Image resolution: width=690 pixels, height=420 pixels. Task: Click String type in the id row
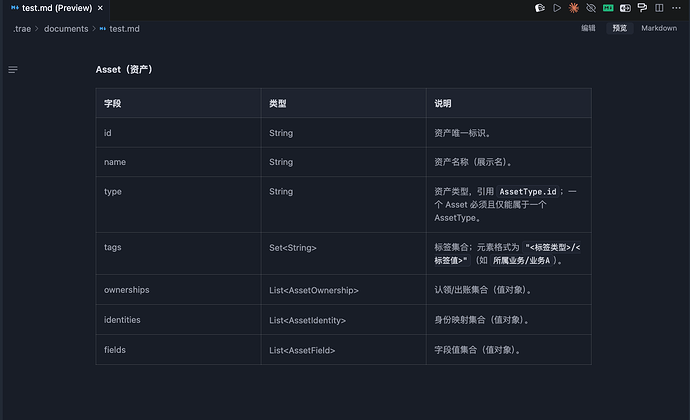(x=281, y=133)
